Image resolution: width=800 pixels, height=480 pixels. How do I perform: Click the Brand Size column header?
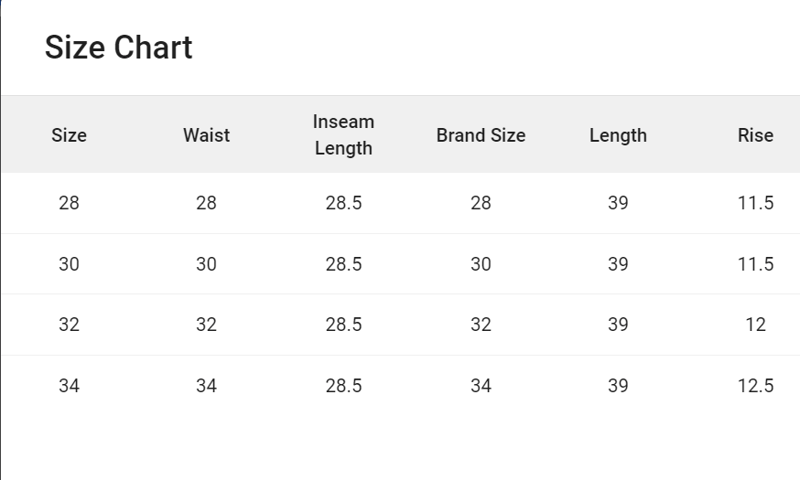(x=480, y=135)
